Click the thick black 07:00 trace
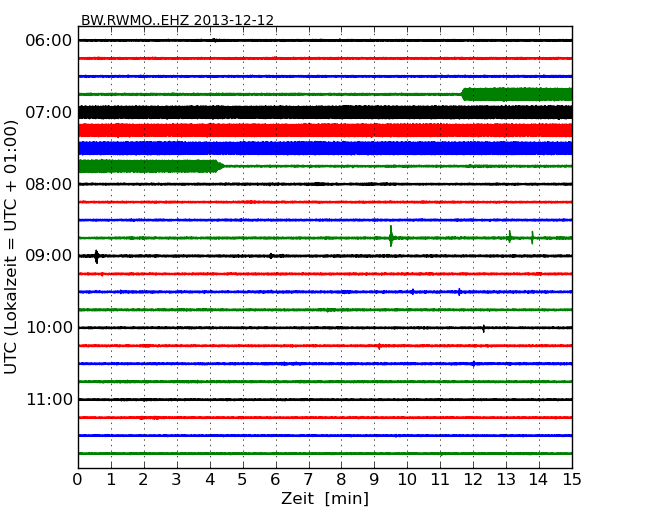 (x=325, y=112)
